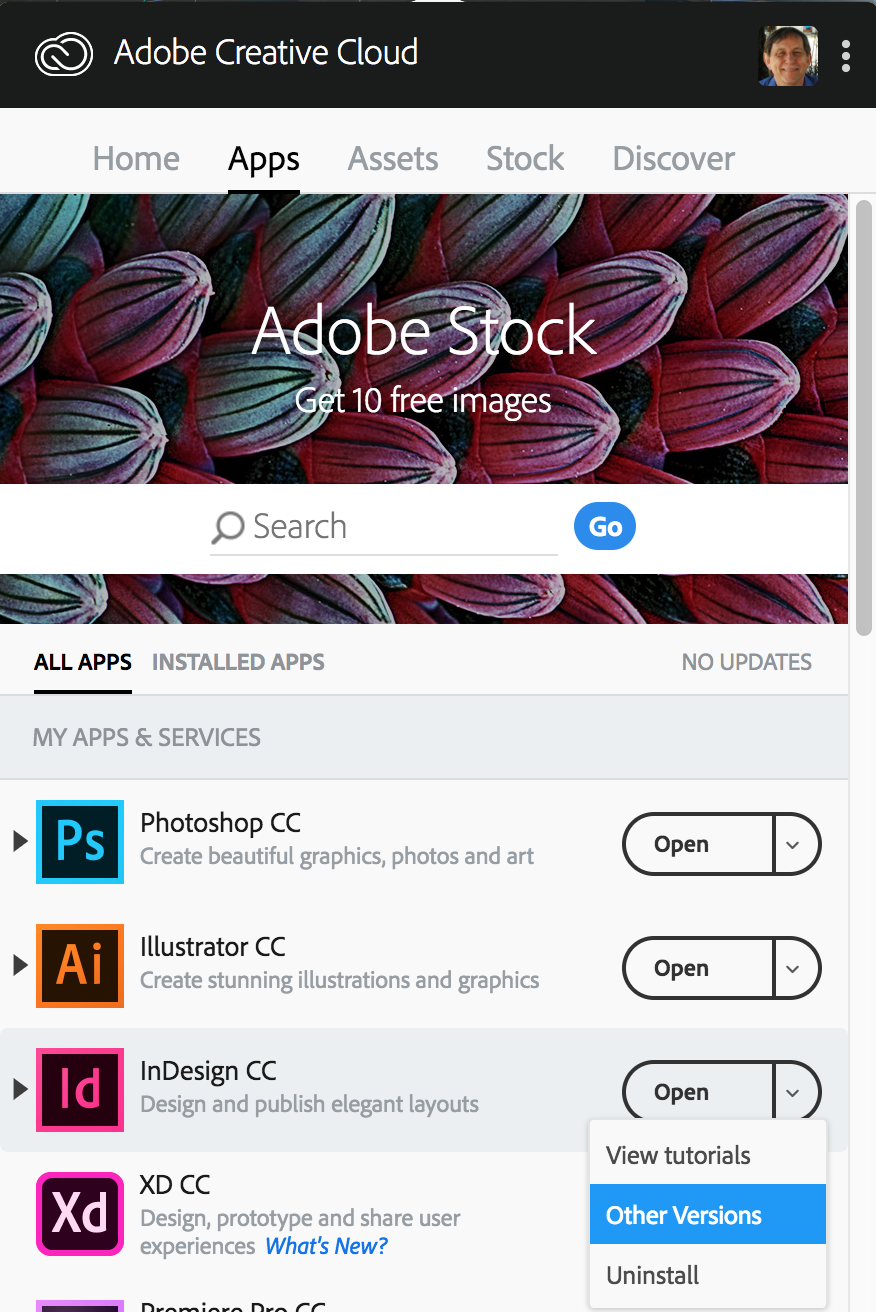Click into the Adobe Stock search field
Viewport: 876px width, 1312px height.
(x=400, y=527)
